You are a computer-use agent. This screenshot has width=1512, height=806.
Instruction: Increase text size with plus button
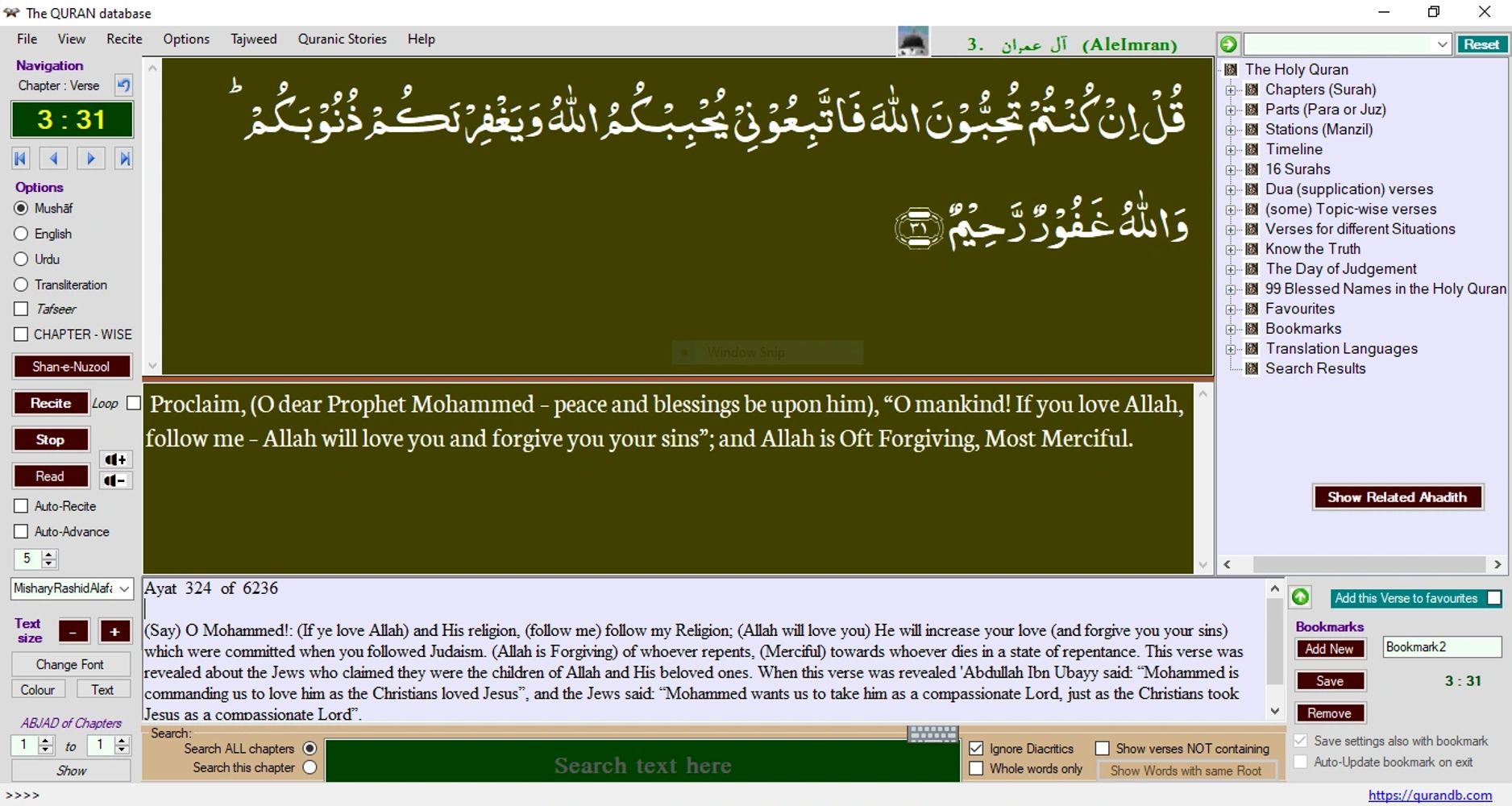(114, 632)
